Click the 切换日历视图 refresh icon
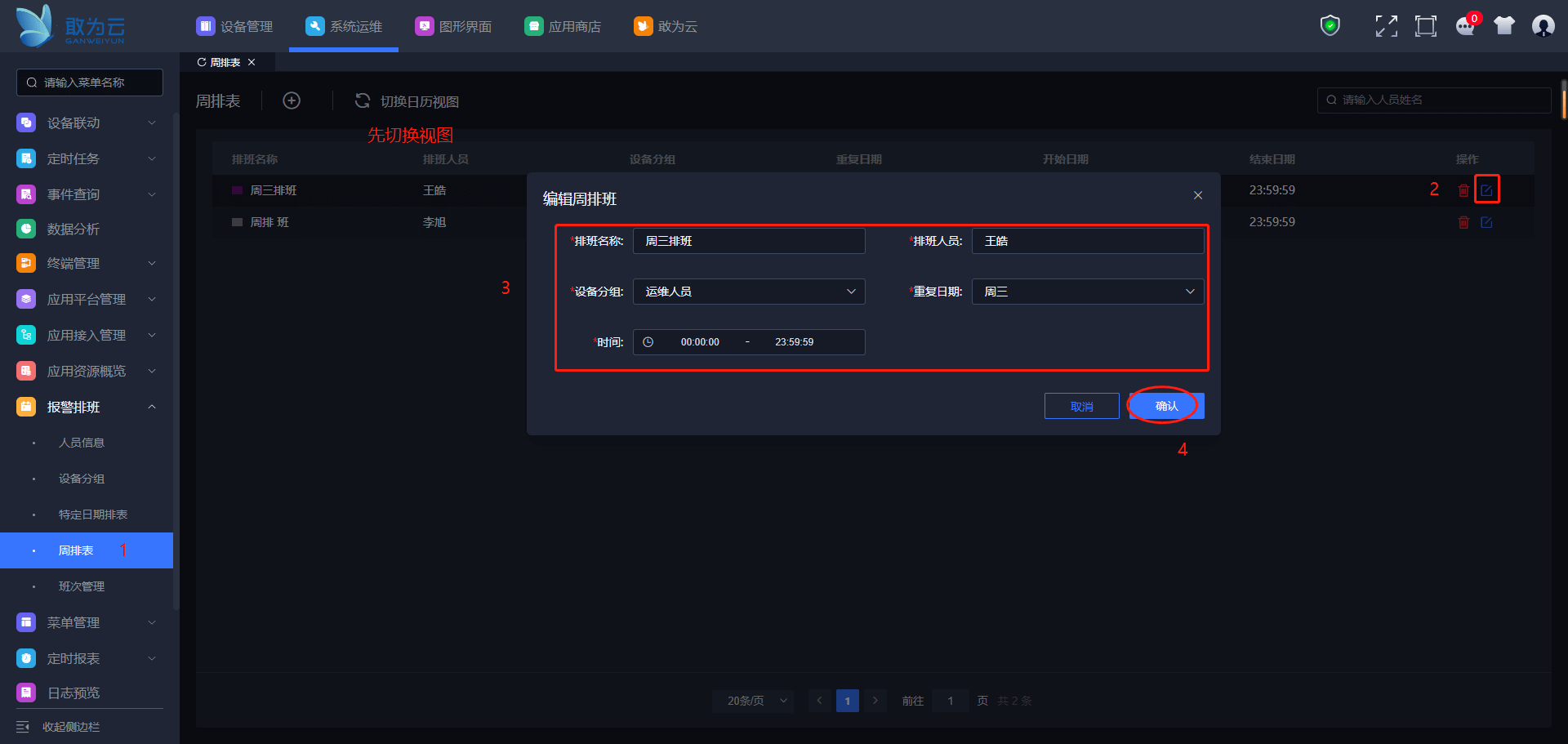Screen dimensions: 1568x744 coord(363,100)
